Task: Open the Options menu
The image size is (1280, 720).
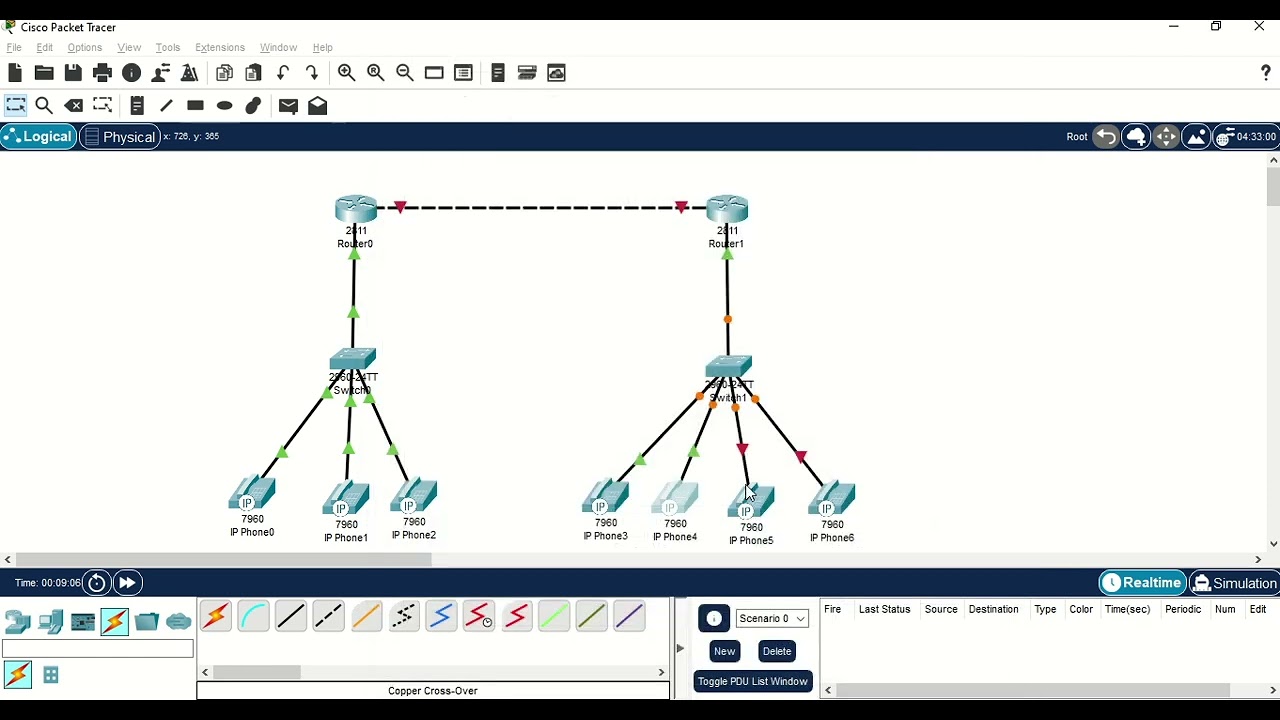Action: tap(85, 47)
